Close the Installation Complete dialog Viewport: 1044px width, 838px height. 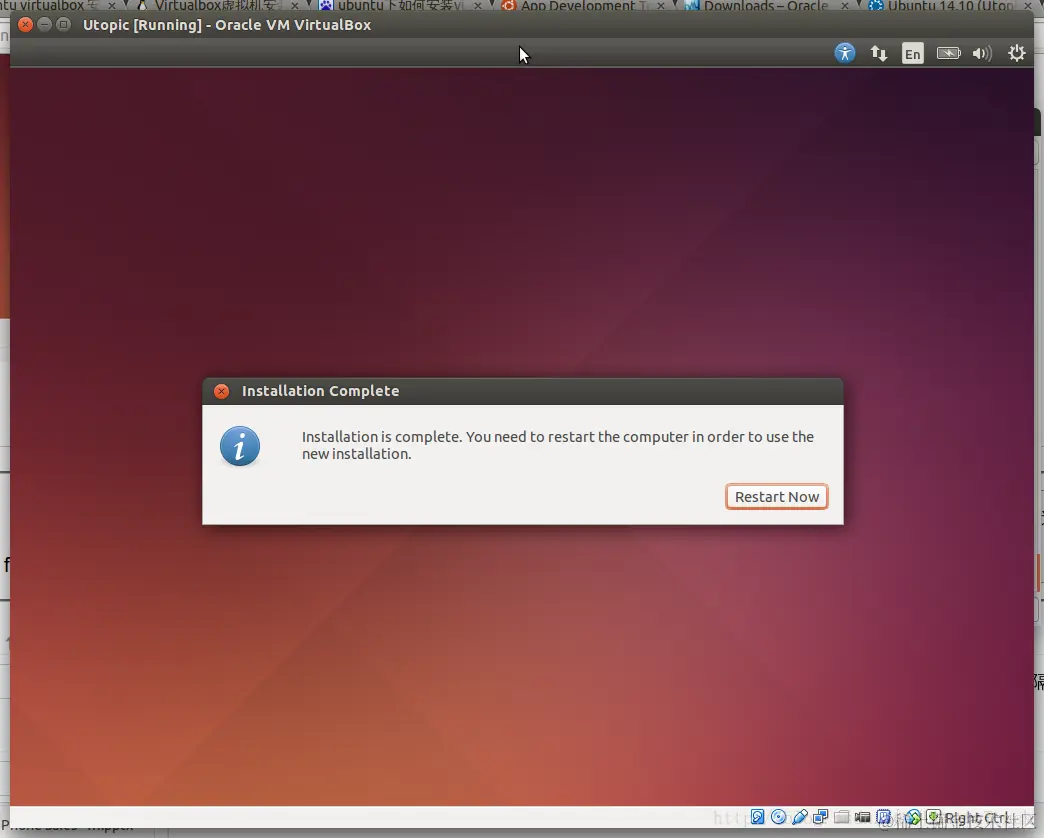pos(222,391)
